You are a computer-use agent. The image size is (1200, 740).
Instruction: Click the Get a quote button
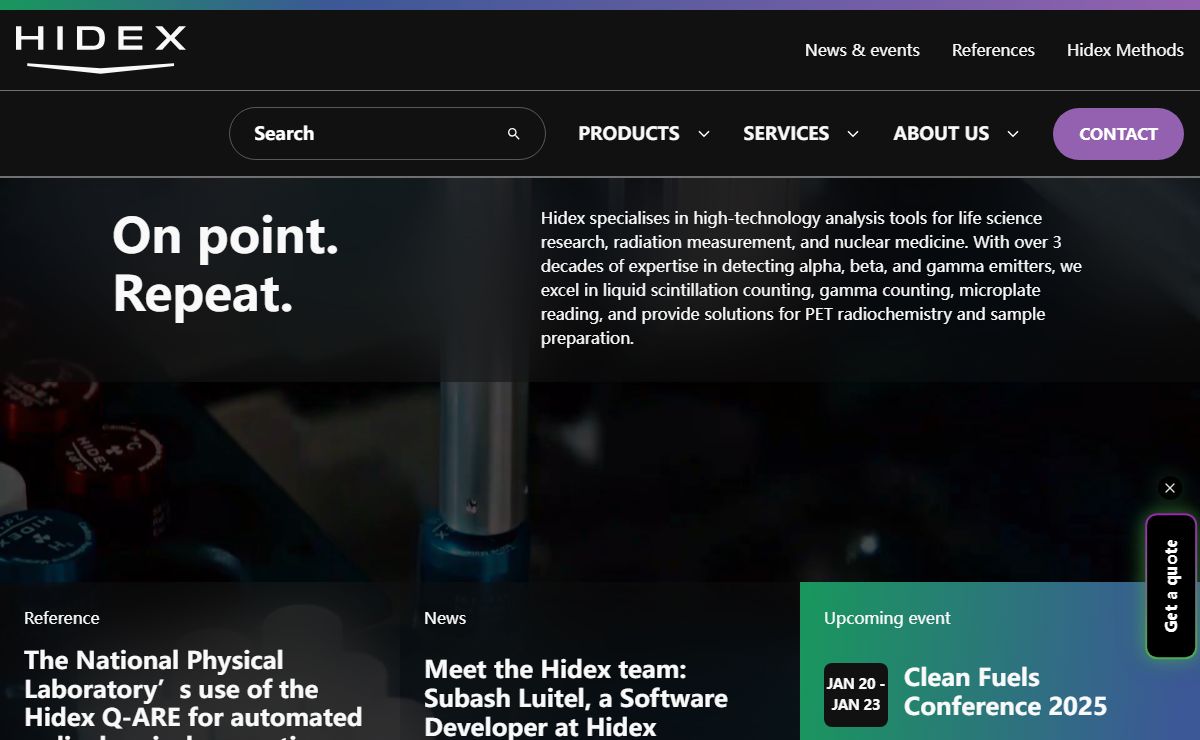[x=1171, y=586]
